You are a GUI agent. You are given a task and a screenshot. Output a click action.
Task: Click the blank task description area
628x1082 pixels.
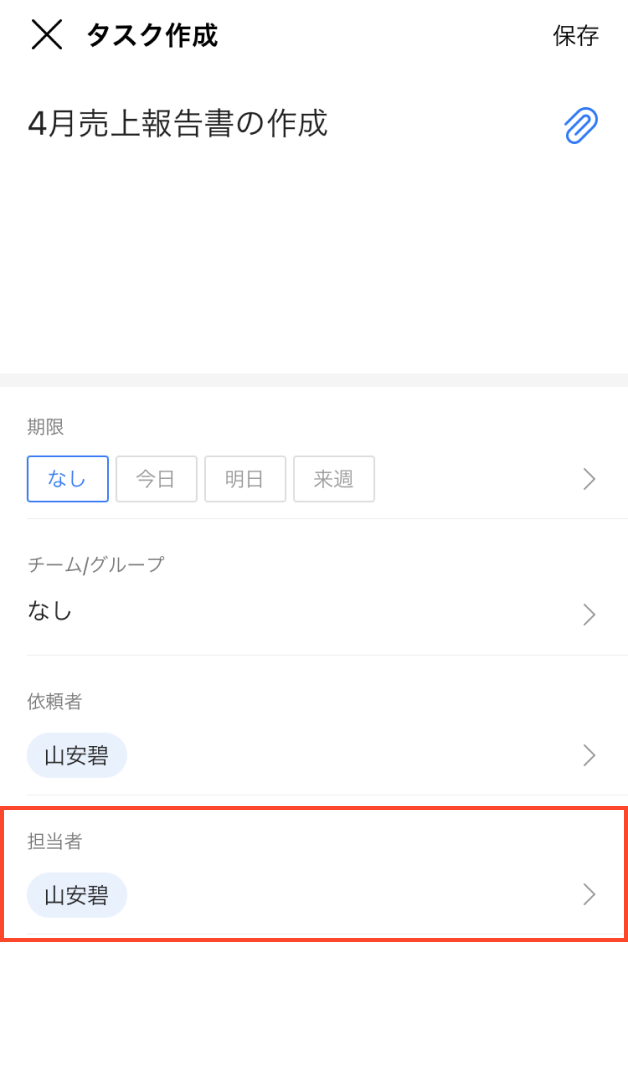tap(300, 260)
